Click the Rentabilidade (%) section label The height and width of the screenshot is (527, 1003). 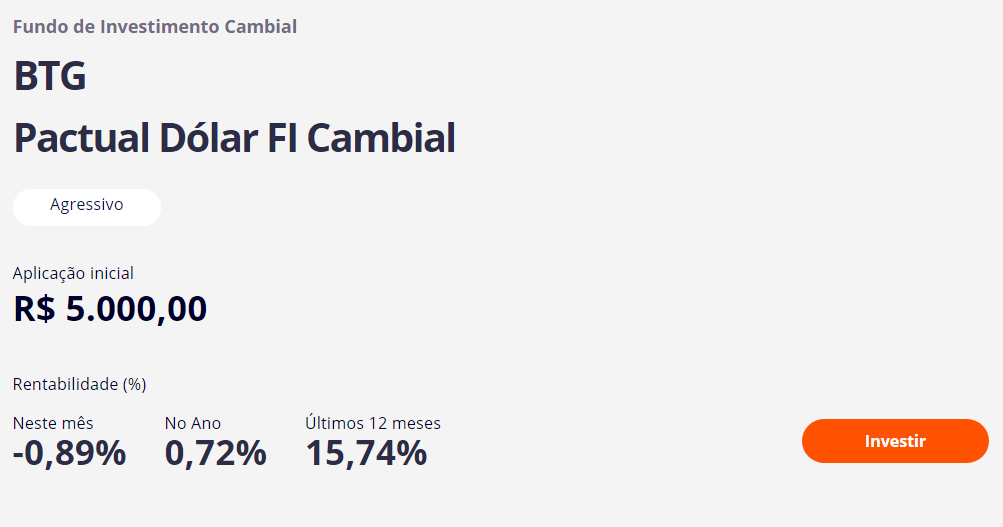[x=80, y=384]
